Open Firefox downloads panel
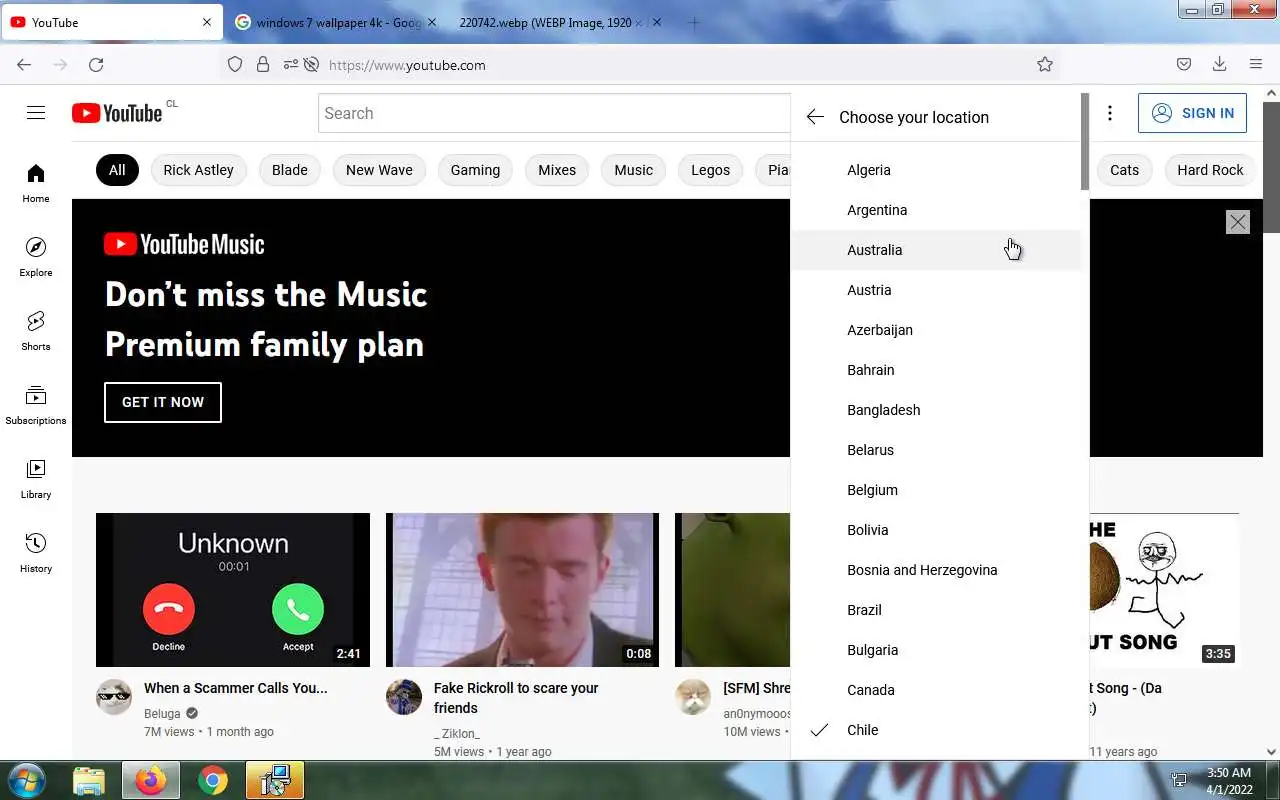 click(1219, 64)
